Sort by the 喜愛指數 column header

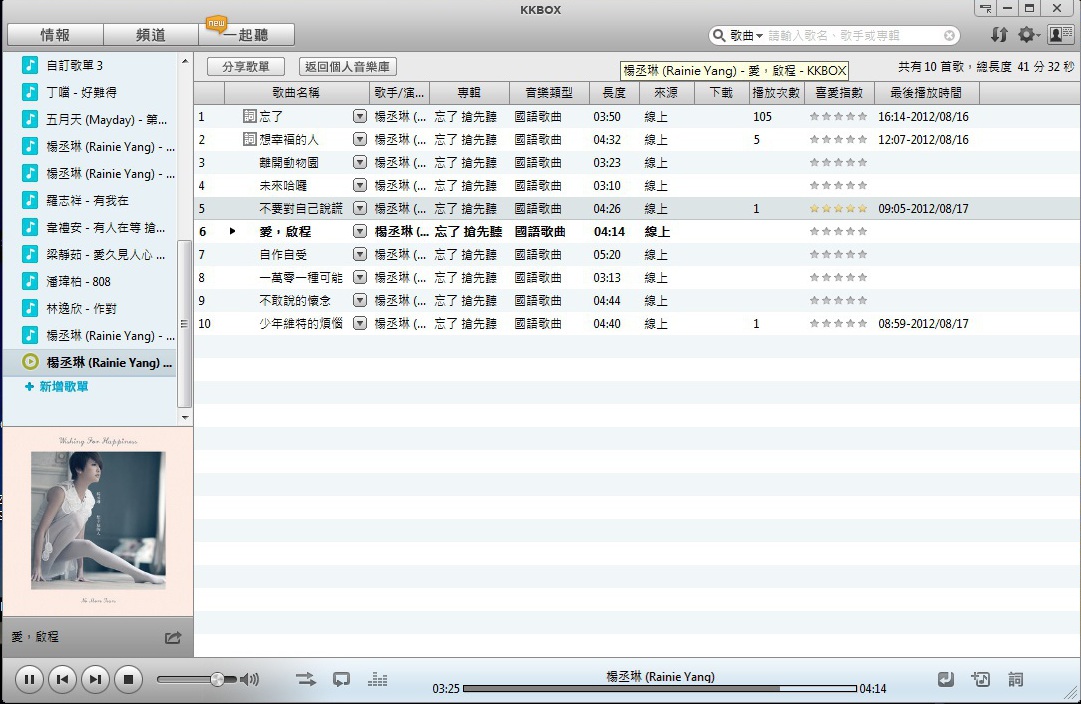839,92
